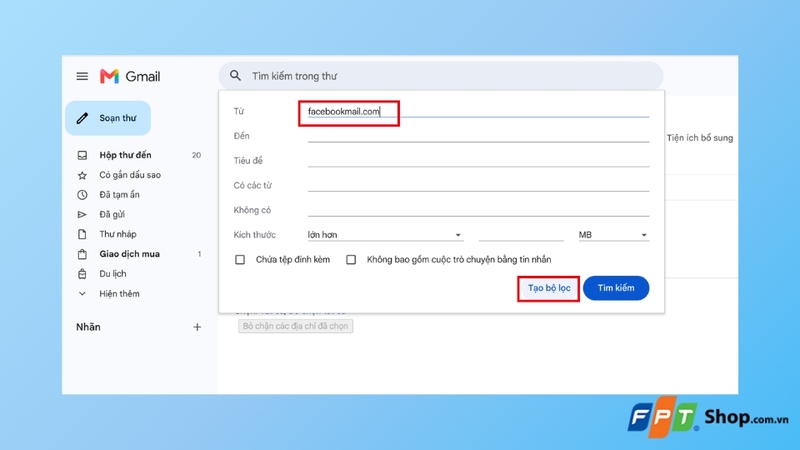The width and height of the screenshot is (800, 450).
Task: Click the Tìm kiếm search button
Action: pyautogui.click(x=616, y=288)
